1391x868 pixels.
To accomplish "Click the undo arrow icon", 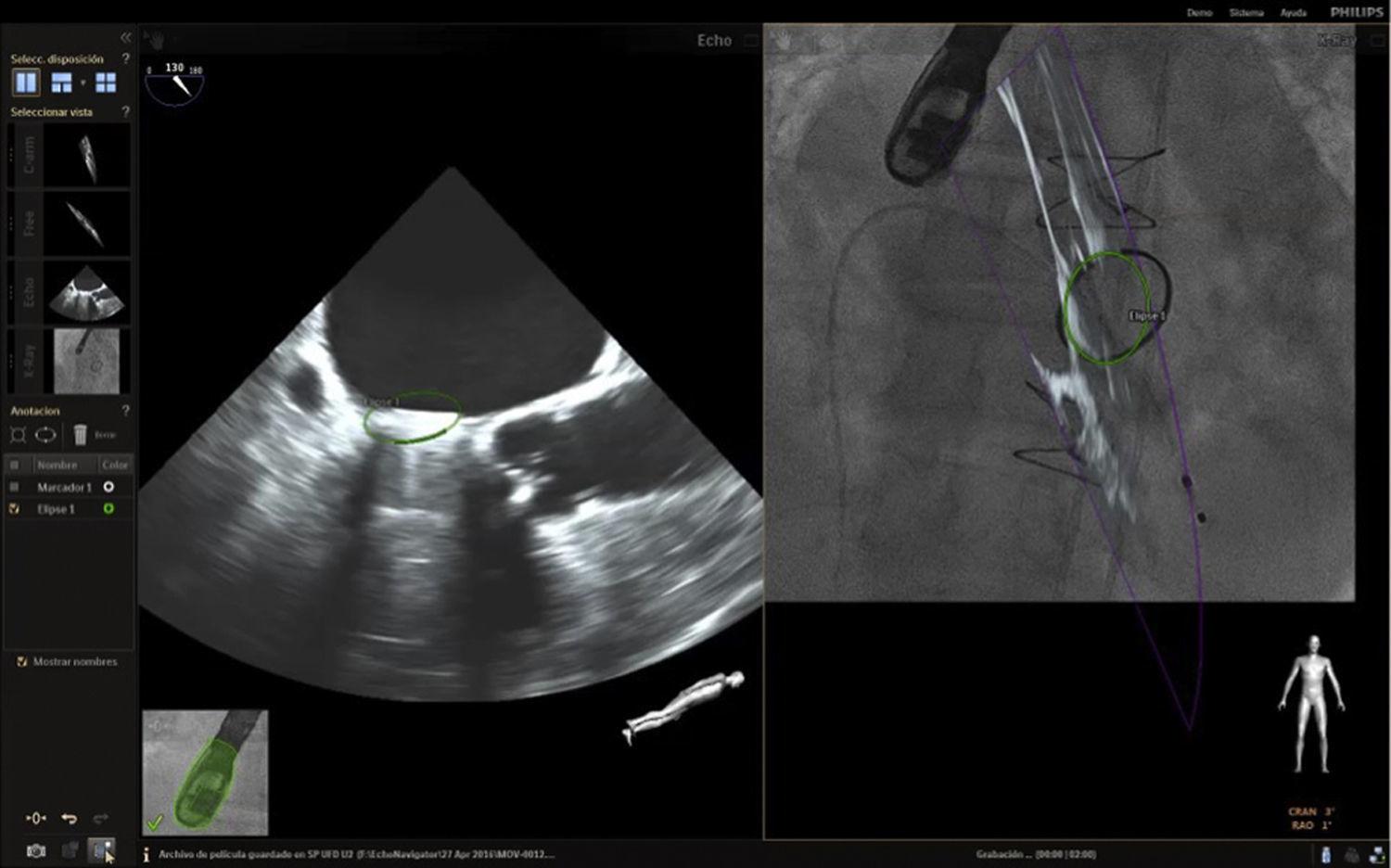I will click(x=70, y=818).
